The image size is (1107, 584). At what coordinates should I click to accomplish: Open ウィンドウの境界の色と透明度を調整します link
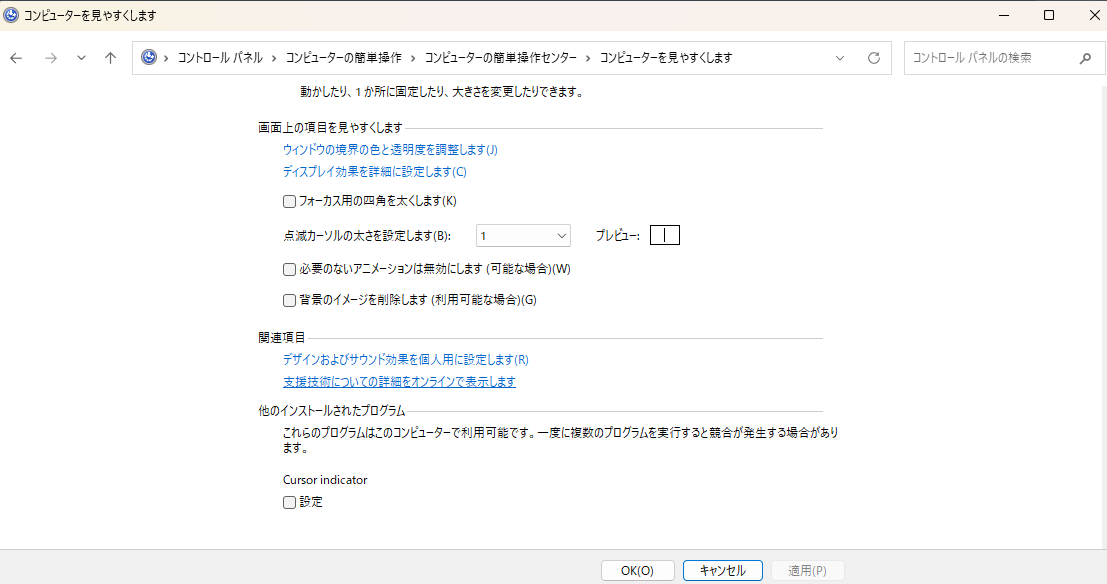coord(390,150)
